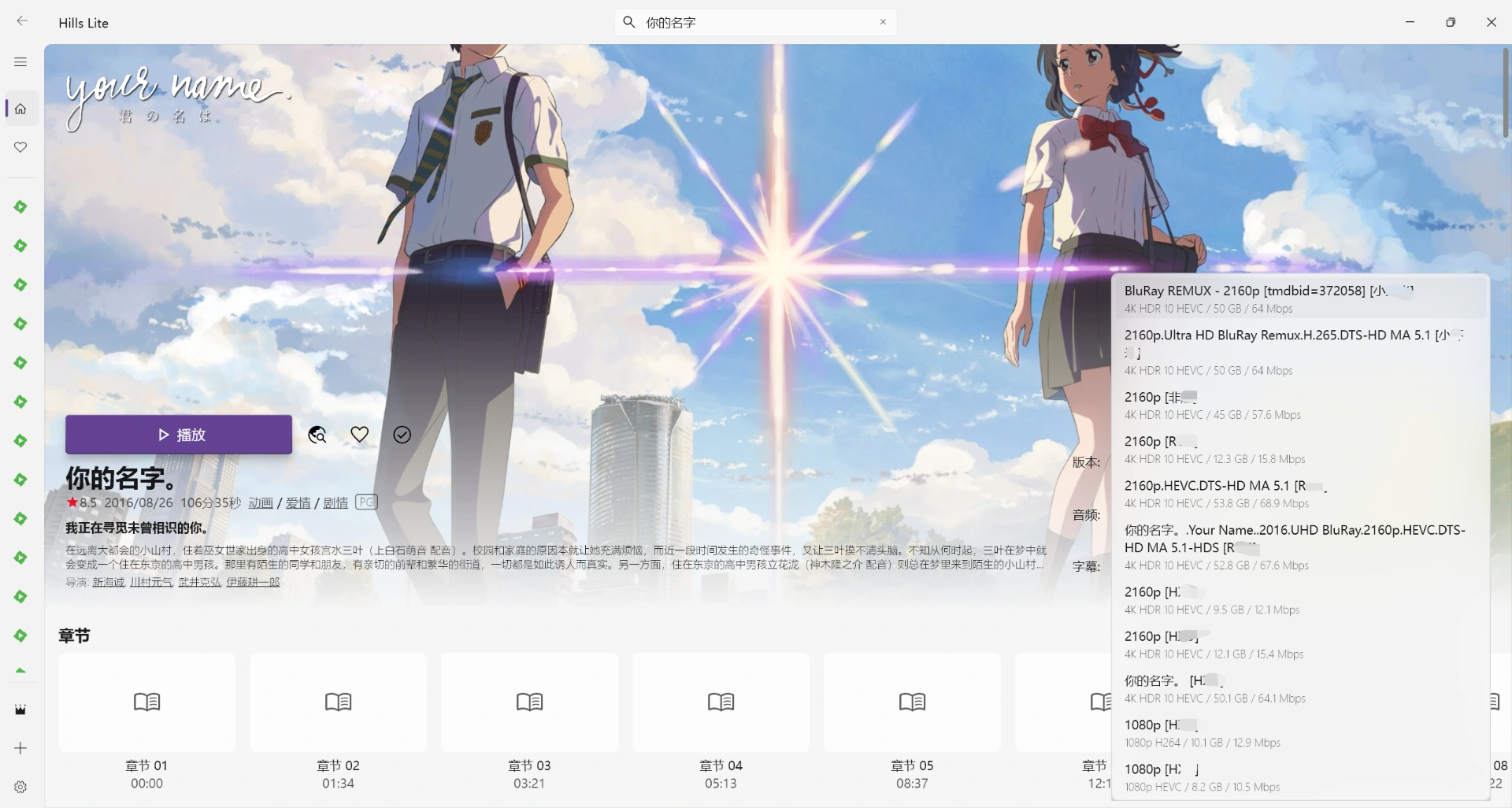Click the back arrow in title bar
1512x808 pixels.
point(22,21)
